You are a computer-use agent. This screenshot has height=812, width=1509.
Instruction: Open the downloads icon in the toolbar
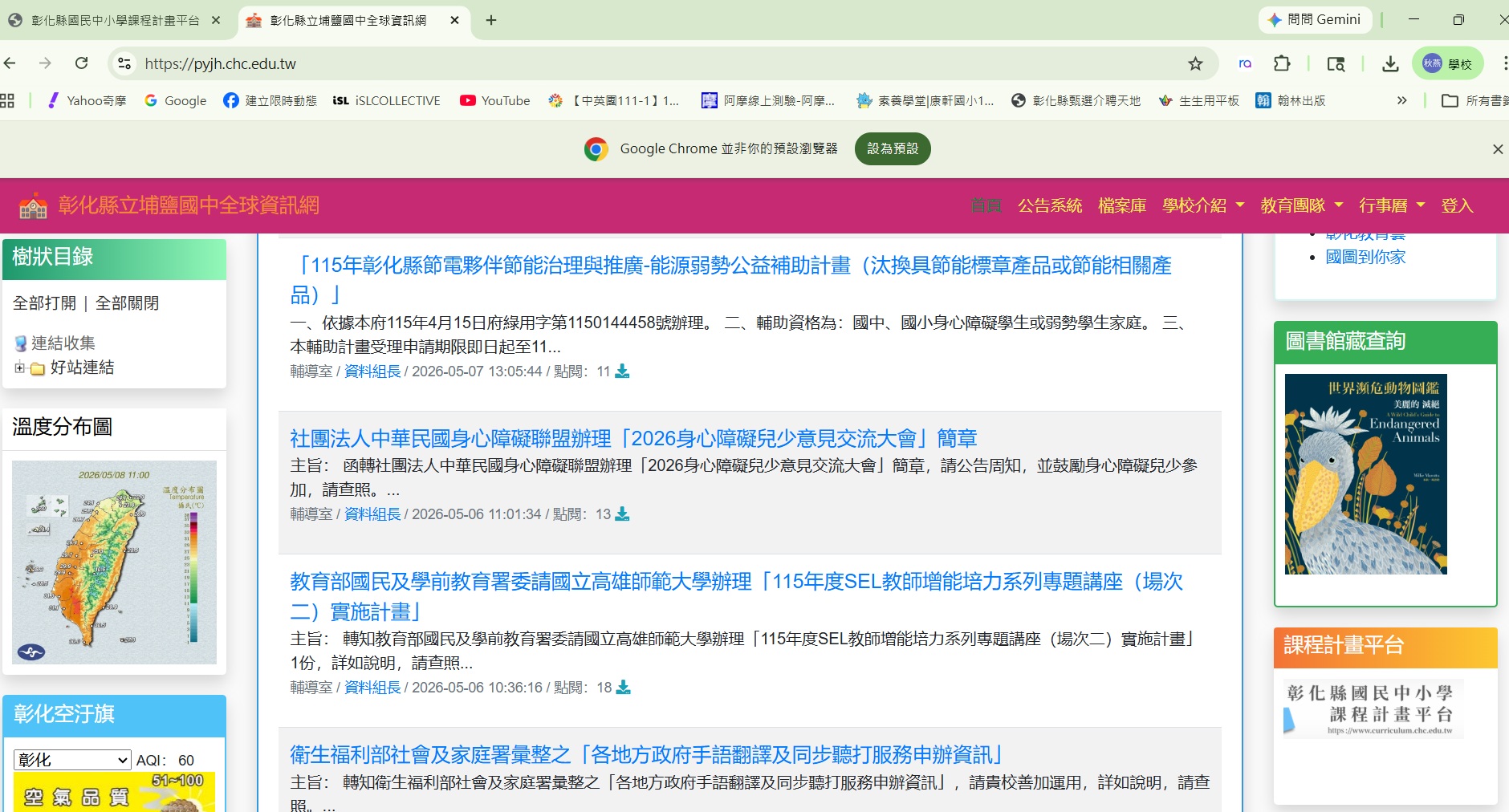coord(1390,63)
